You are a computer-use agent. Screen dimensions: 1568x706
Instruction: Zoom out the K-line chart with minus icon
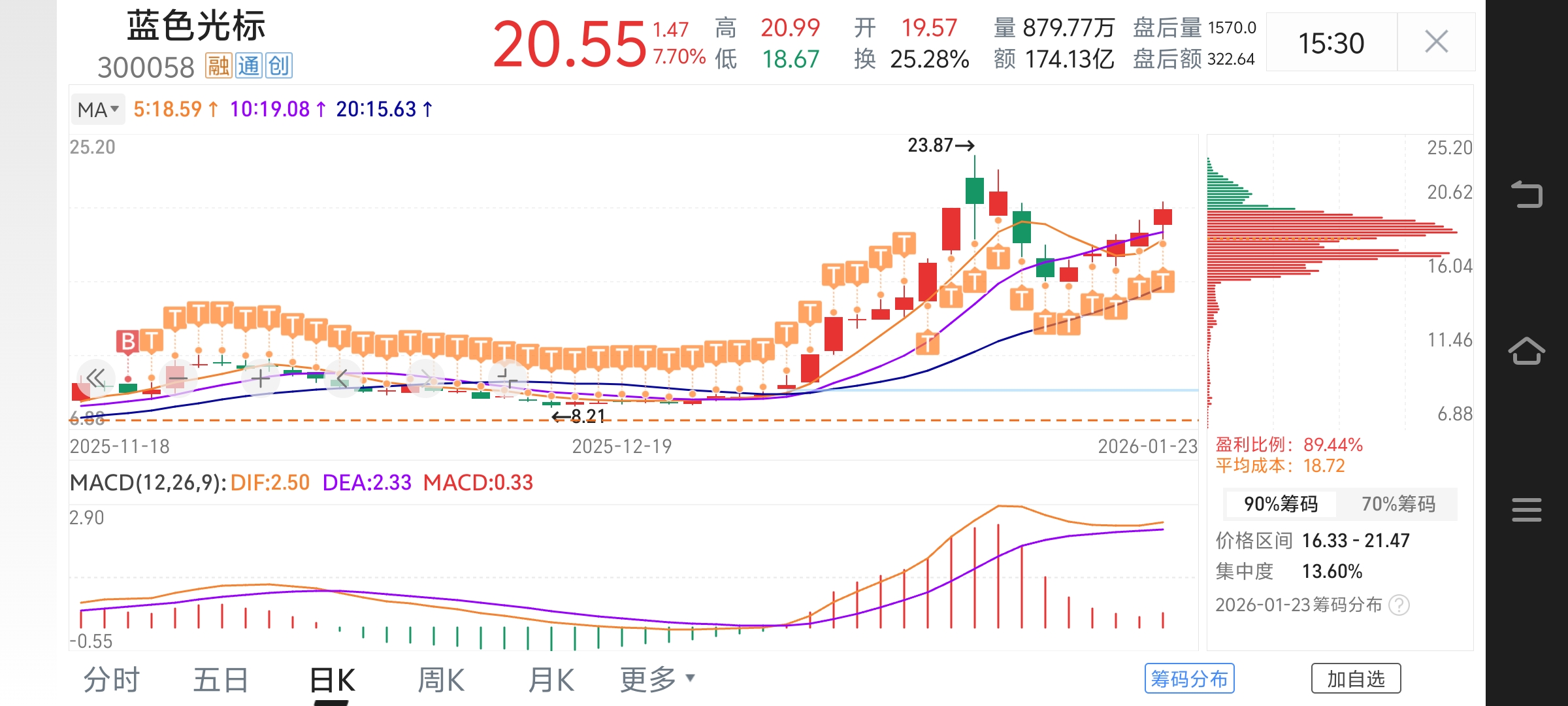coord(178,378)
